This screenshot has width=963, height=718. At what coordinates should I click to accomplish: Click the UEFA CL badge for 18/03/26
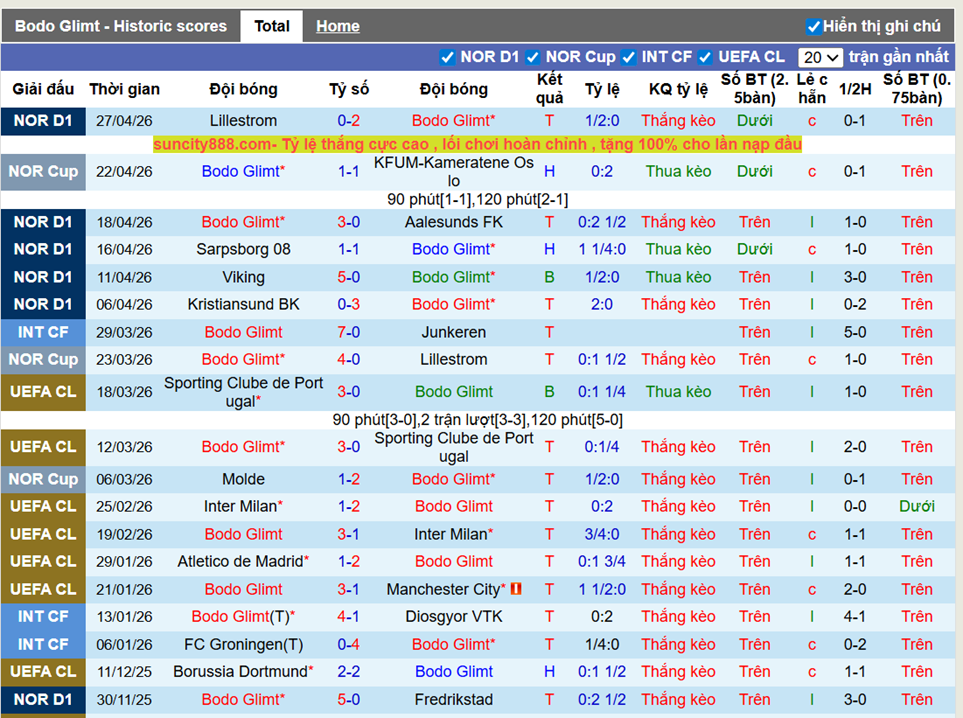pyautogui.click(x=43, y=392)
